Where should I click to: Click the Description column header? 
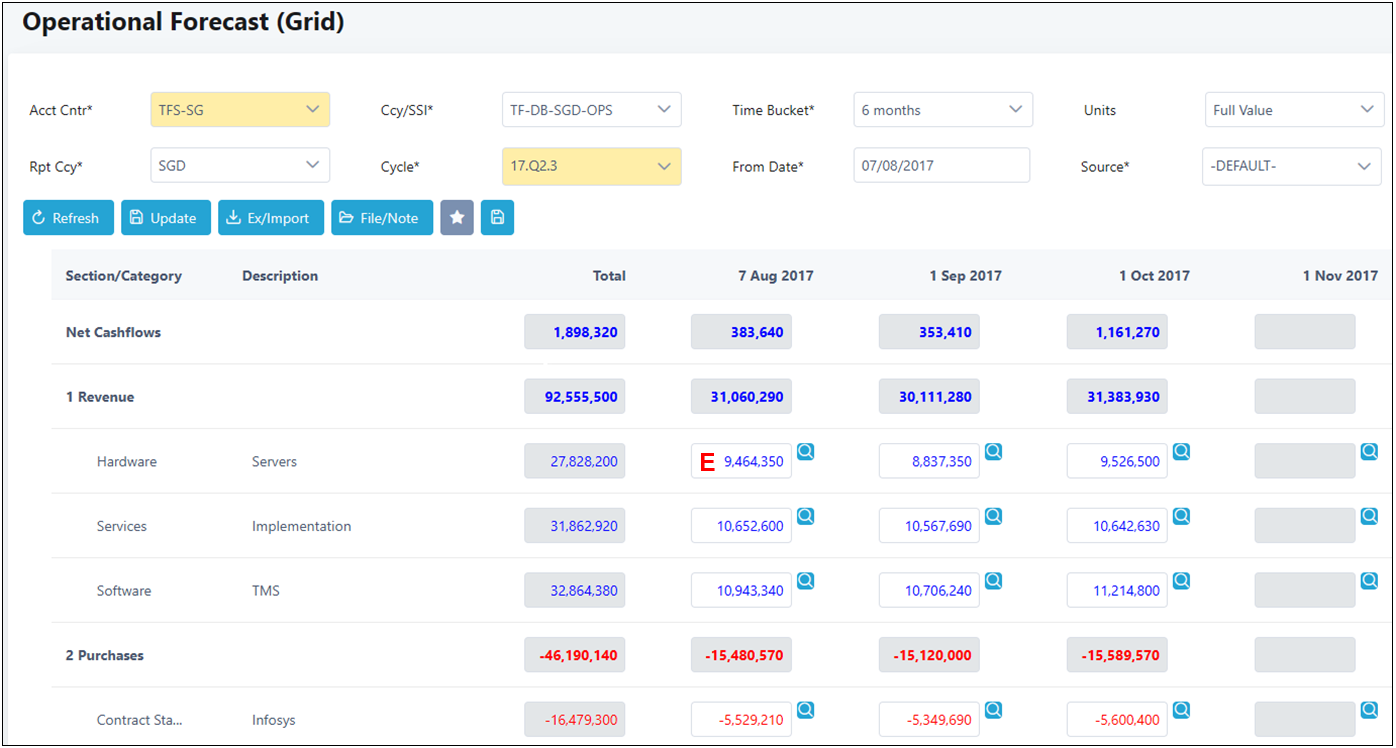pos(280,276)
